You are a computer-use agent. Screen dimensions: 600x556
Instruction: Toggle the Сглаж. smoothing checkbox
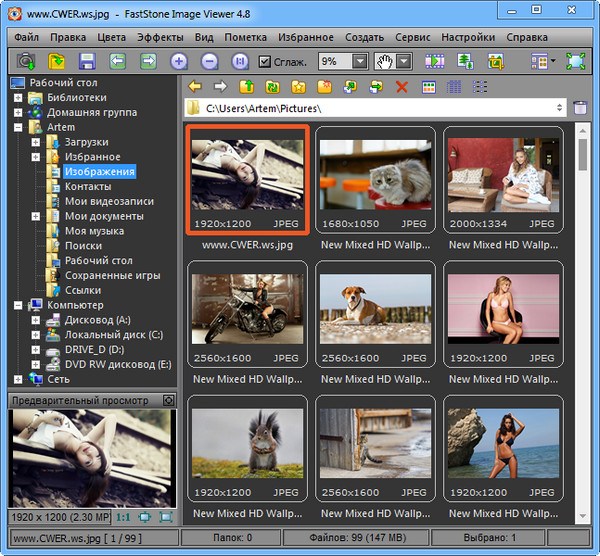coord(265,62)
